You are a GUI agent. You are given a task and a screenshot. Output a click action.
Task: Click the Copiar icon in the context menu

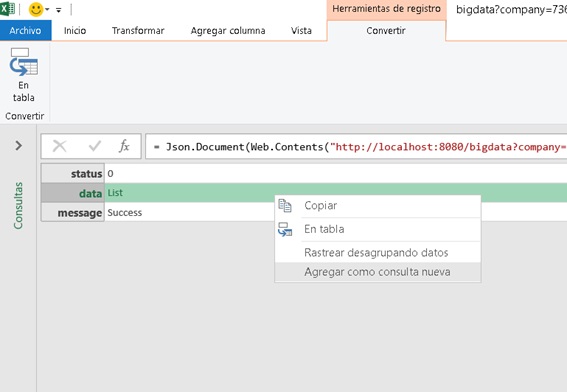click(285, 205)
